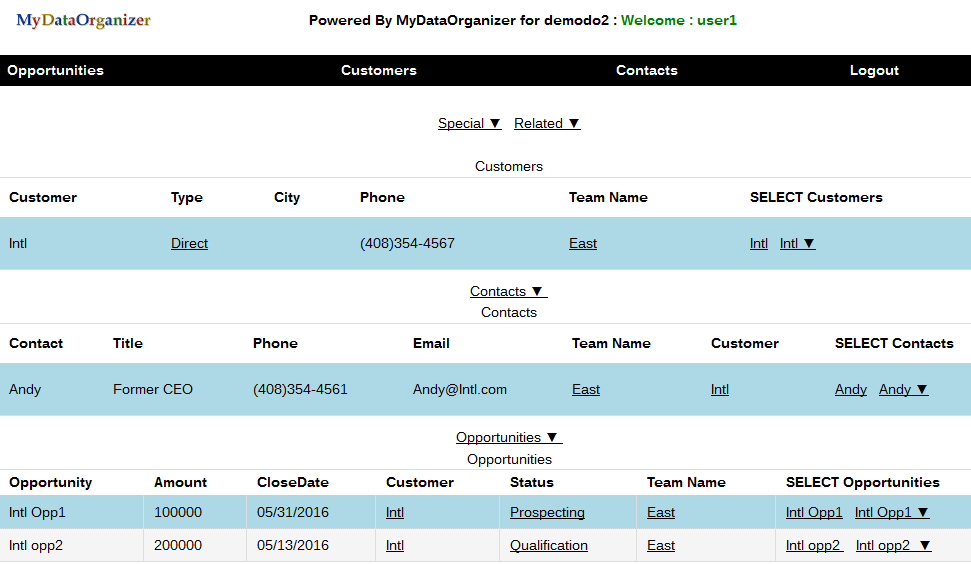971x564 pixels.
Task: Open the Opportunities menu in navigation bar
Action: (x=55, y=70)
